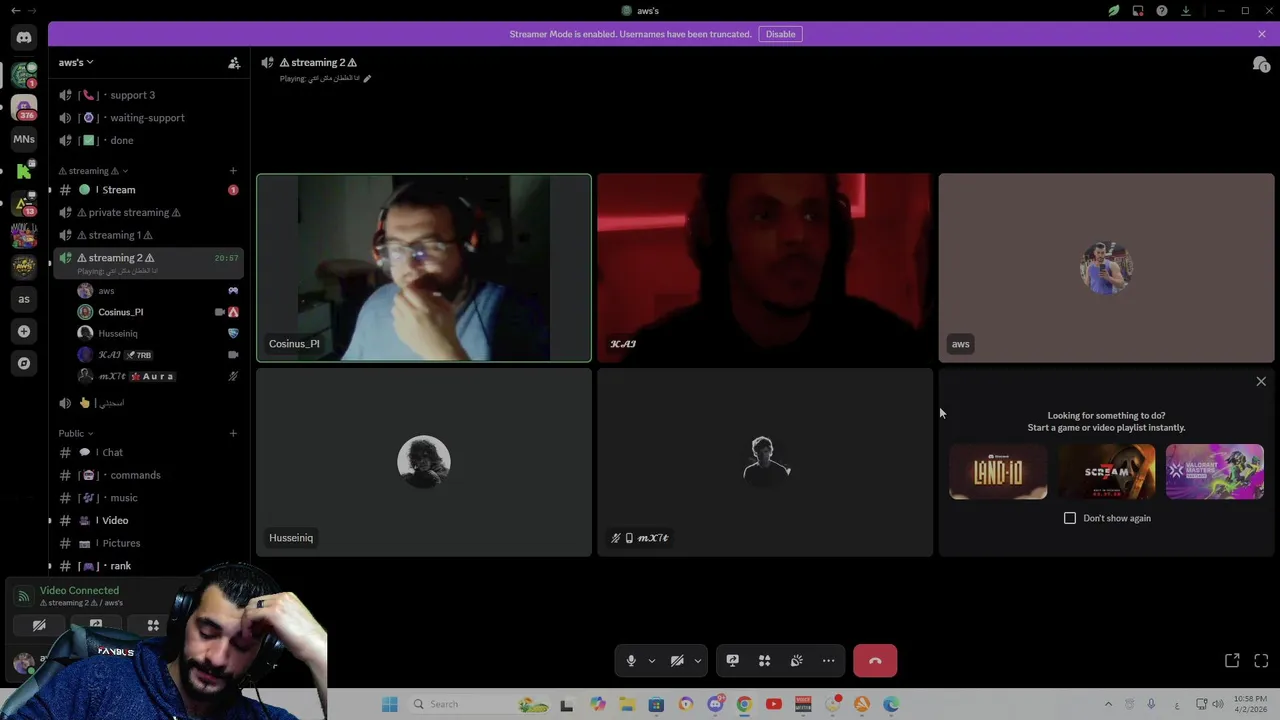
Task: Select Cosinus_PI in channel member list
Action: point(158,312)
